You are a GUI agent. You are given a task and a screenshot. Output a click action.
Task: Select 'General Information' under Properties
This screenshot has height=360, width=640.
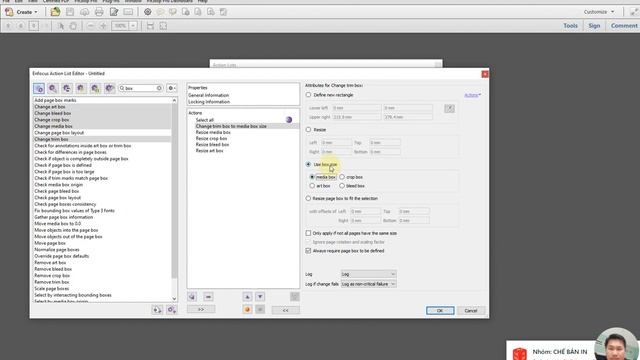pos(209,95)
